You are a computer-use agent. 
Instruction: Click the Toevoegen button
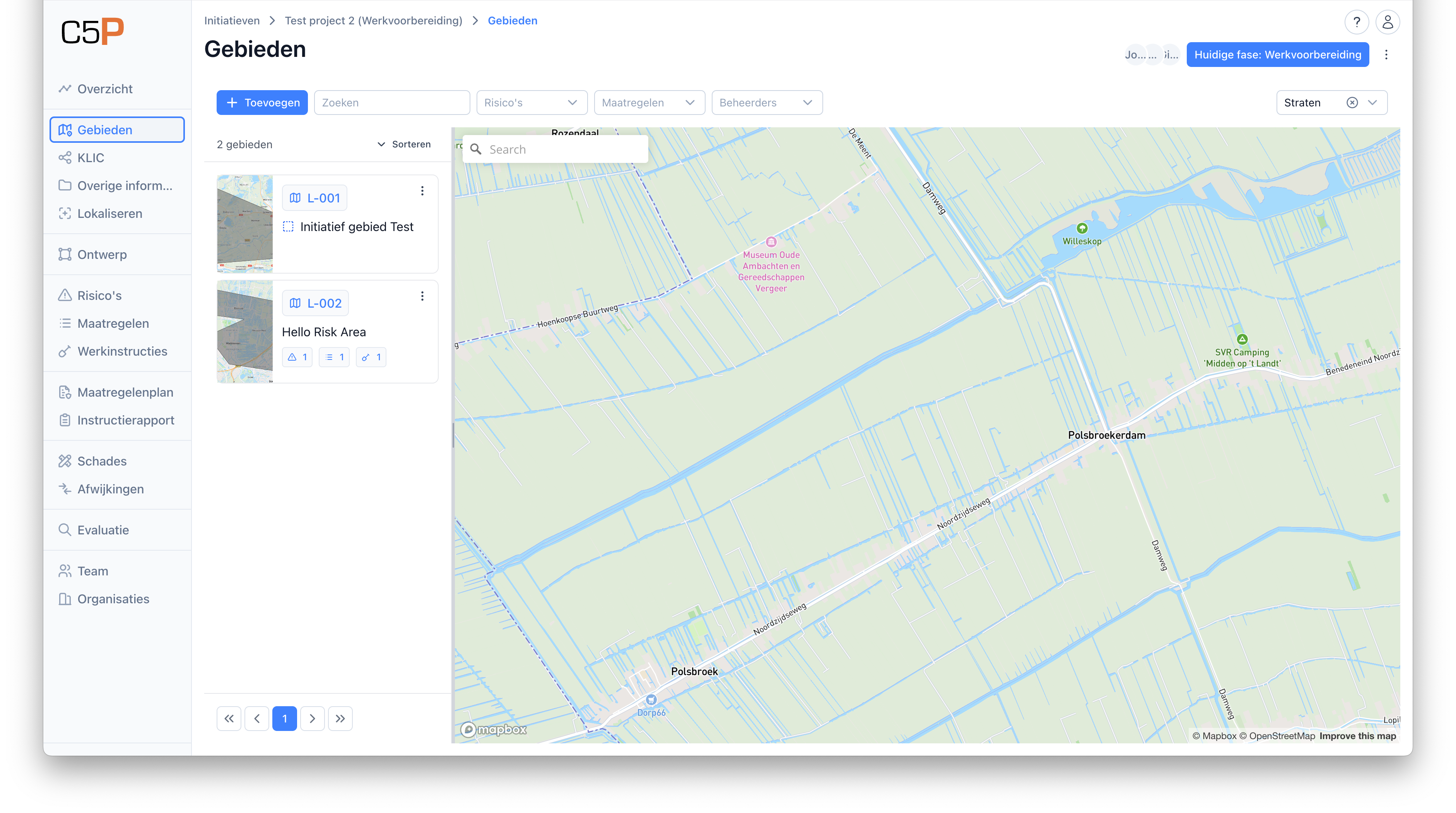(x=262, y=103)
